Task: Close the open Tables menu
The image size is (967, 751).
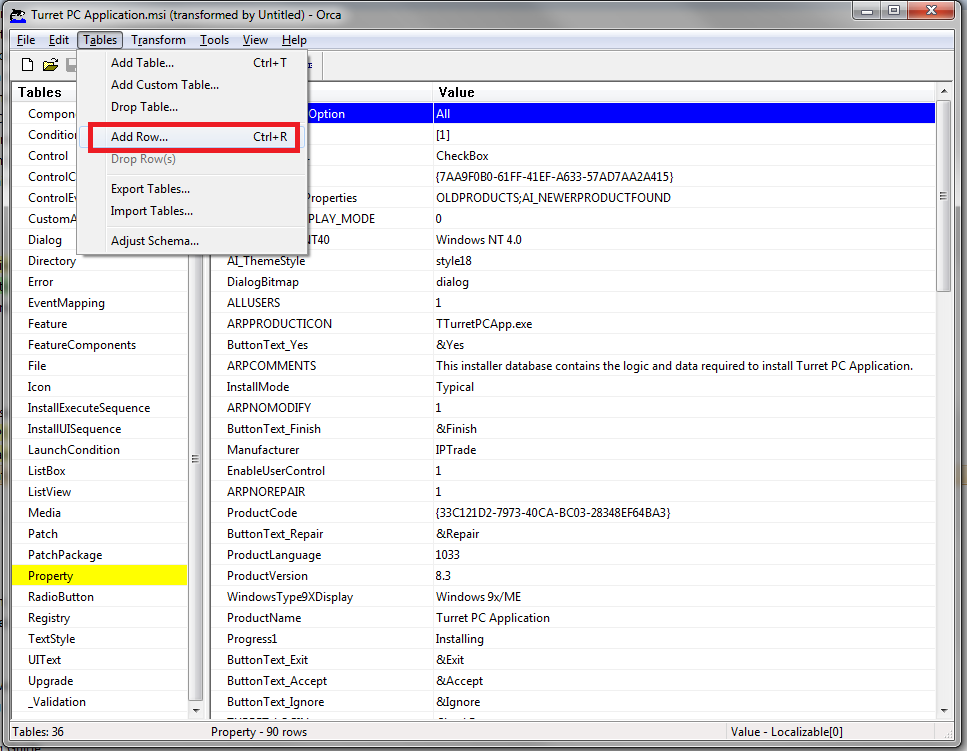Action: click(x=100, y=40)
